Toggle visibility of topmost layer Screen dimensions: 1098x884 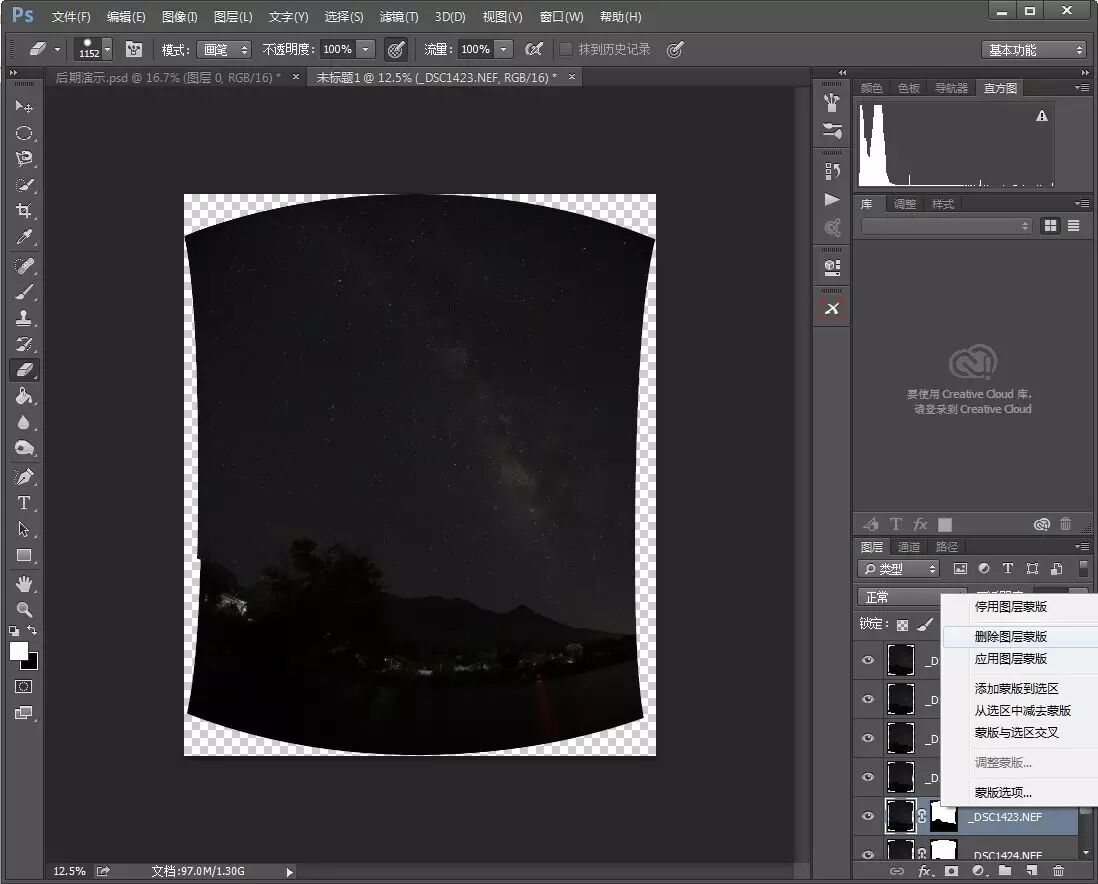point(868,660)
